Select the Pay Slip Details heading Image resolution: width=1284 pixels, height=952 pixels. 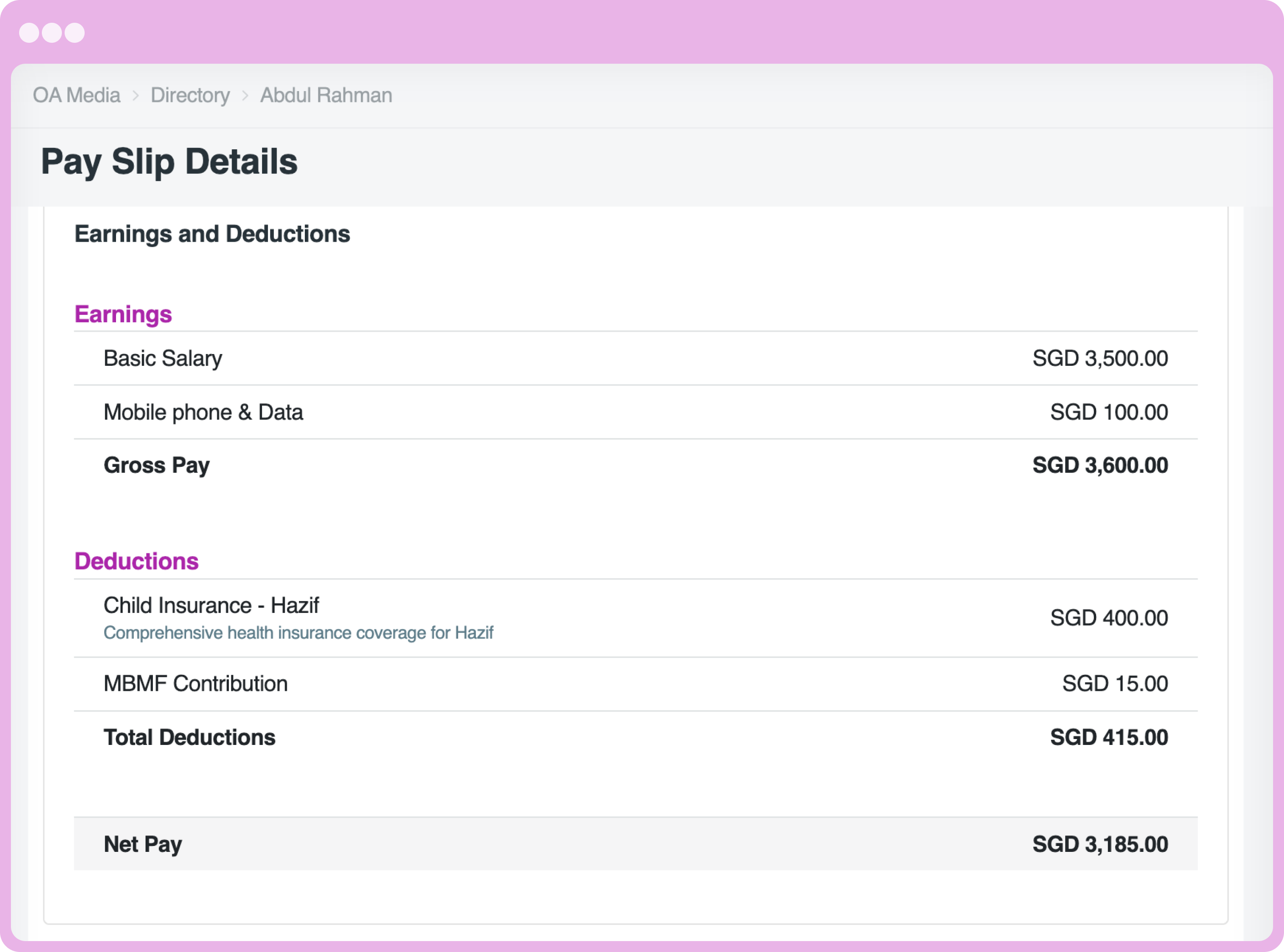tap(169, 162)
